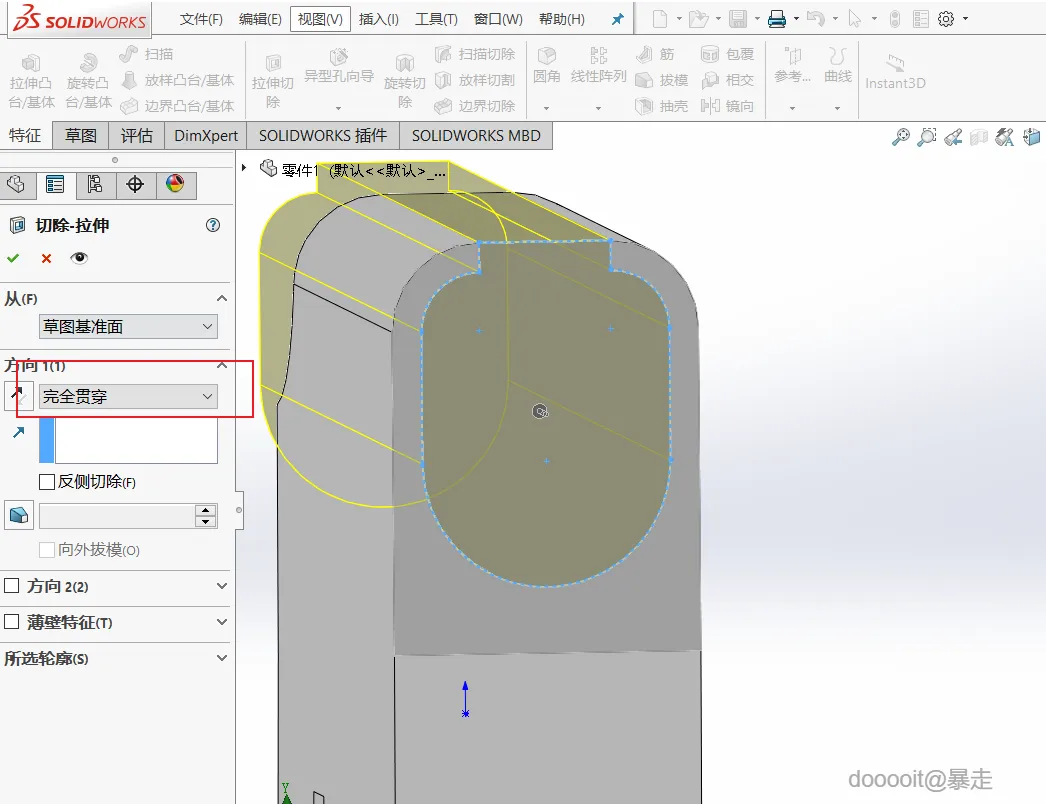This screenshot has height=804, width=1046.
Task: Open the 完全贯穿 end condition dropdown
Action: [x=127, y=397]
